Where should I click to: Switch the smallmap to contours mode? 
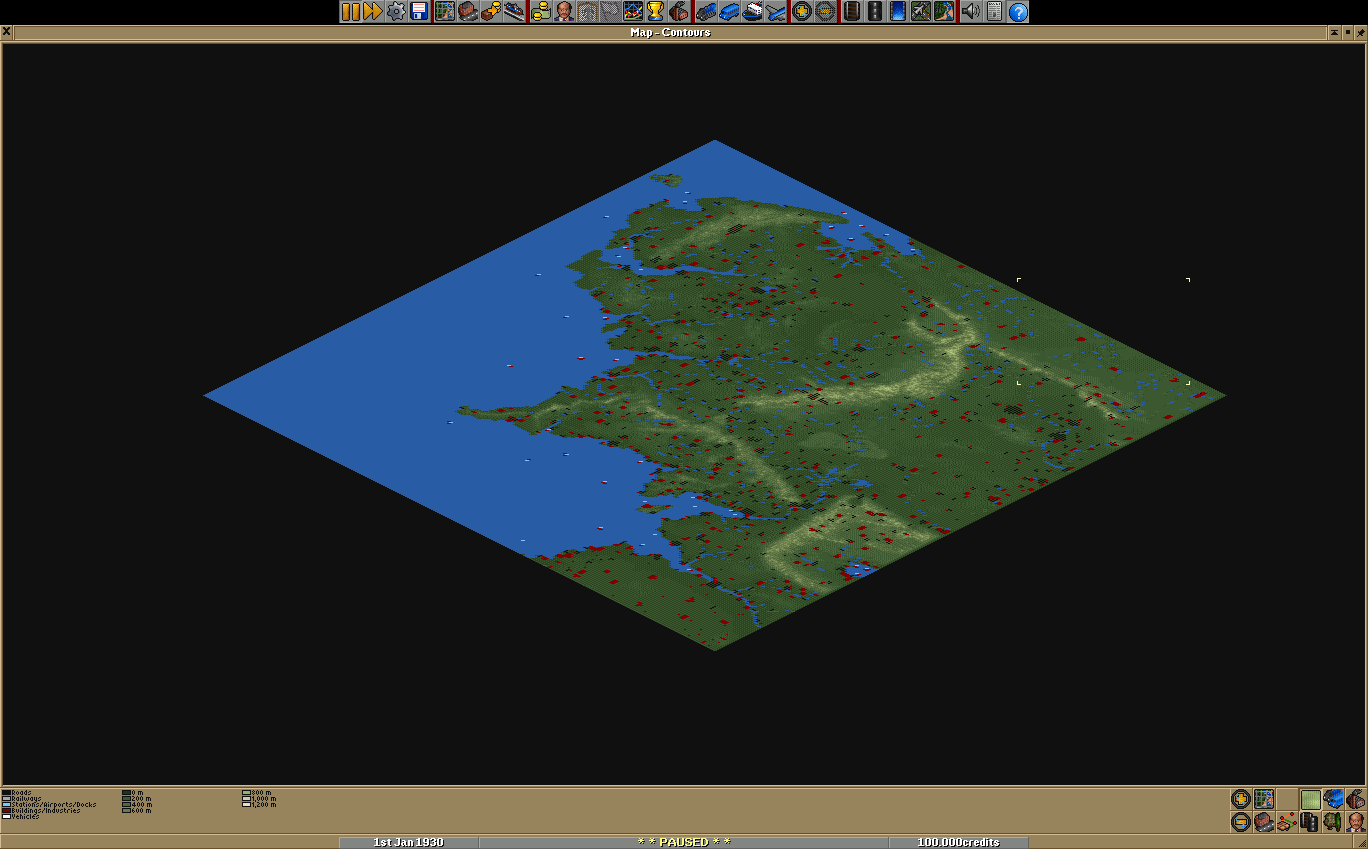[x=1310, y=799]
